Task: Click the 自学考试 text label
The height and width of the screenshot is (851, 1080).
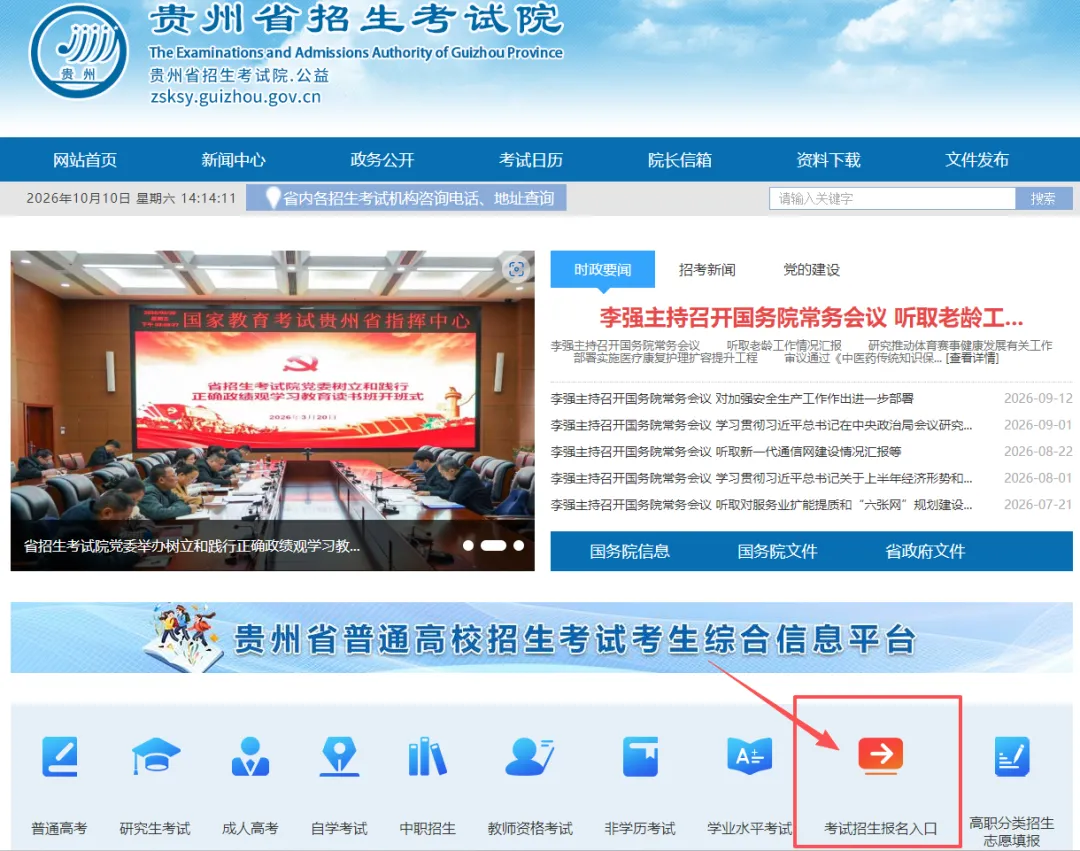Action: coord(339,828)
